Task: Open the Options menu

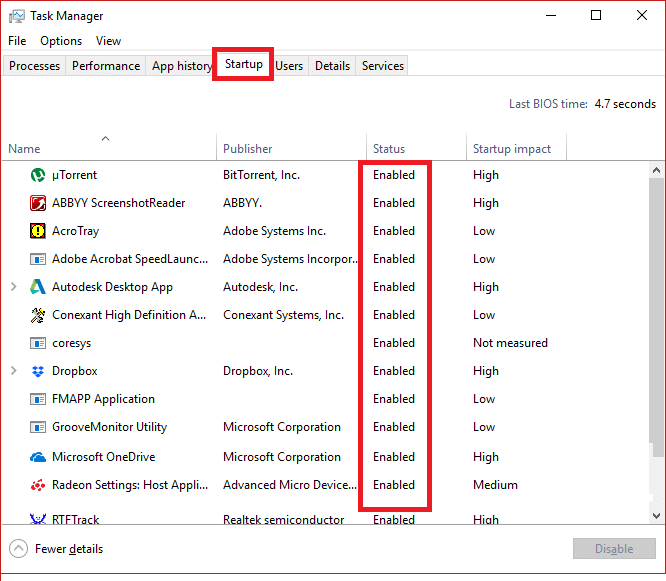Action: [61, 41]
